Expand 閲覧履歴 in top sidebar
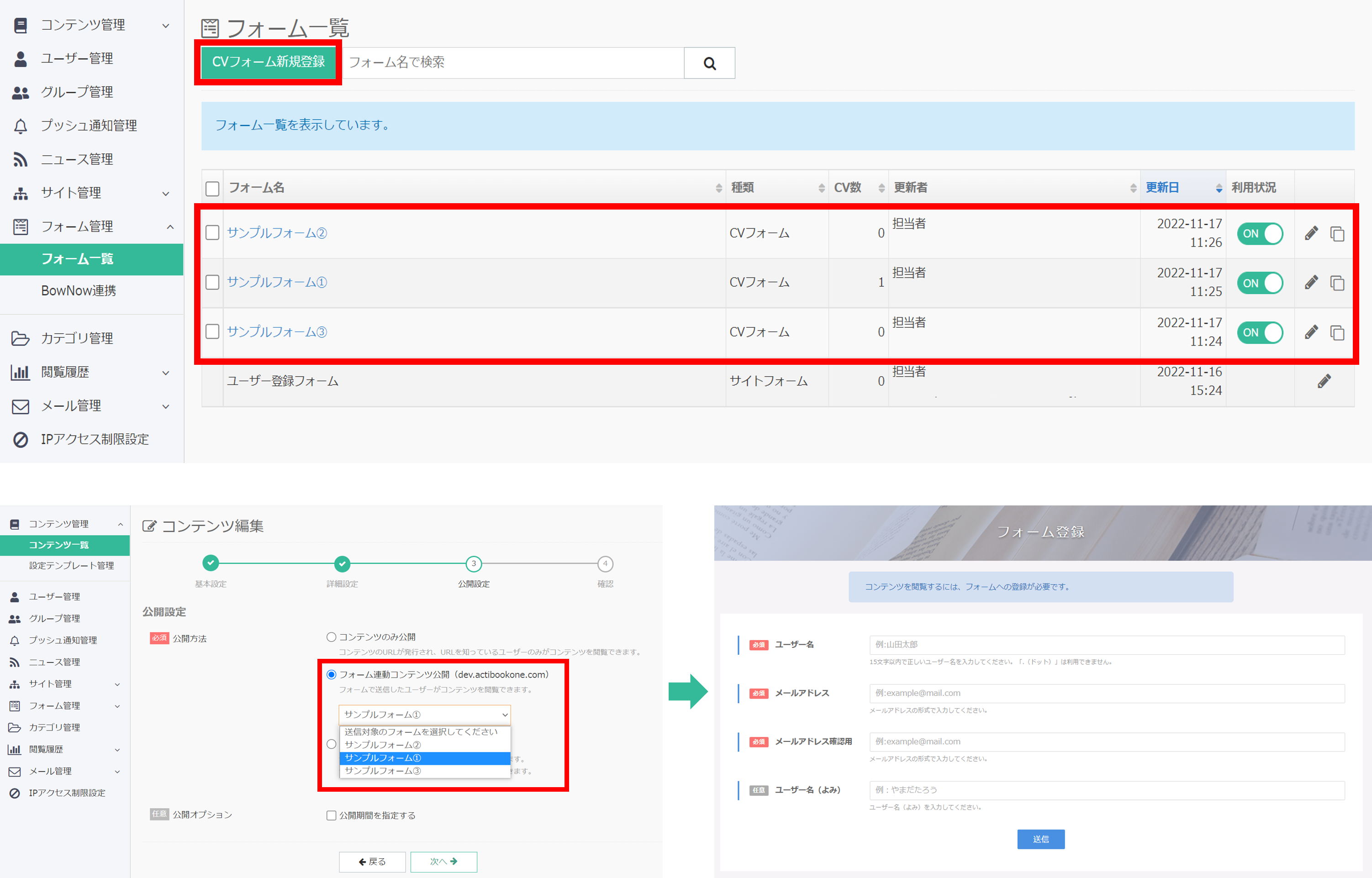Image resolution: width=1372 pixels, height=878 pixels. pos(91,372)
